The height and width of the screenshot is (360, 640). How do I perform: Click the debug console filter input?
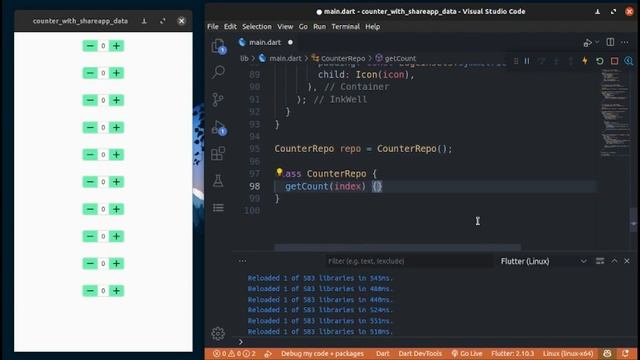(409, 261)
